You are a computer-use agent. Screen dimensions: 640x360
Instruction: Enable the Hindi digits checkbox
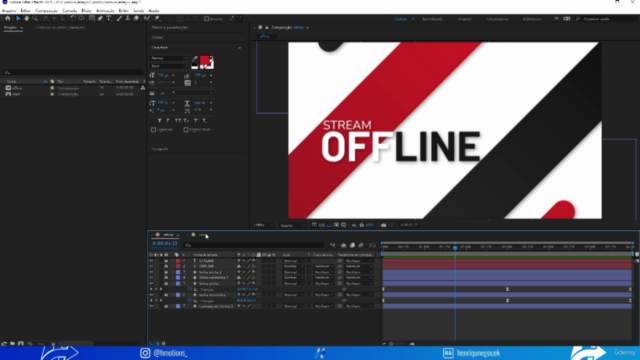pos(186,130)
